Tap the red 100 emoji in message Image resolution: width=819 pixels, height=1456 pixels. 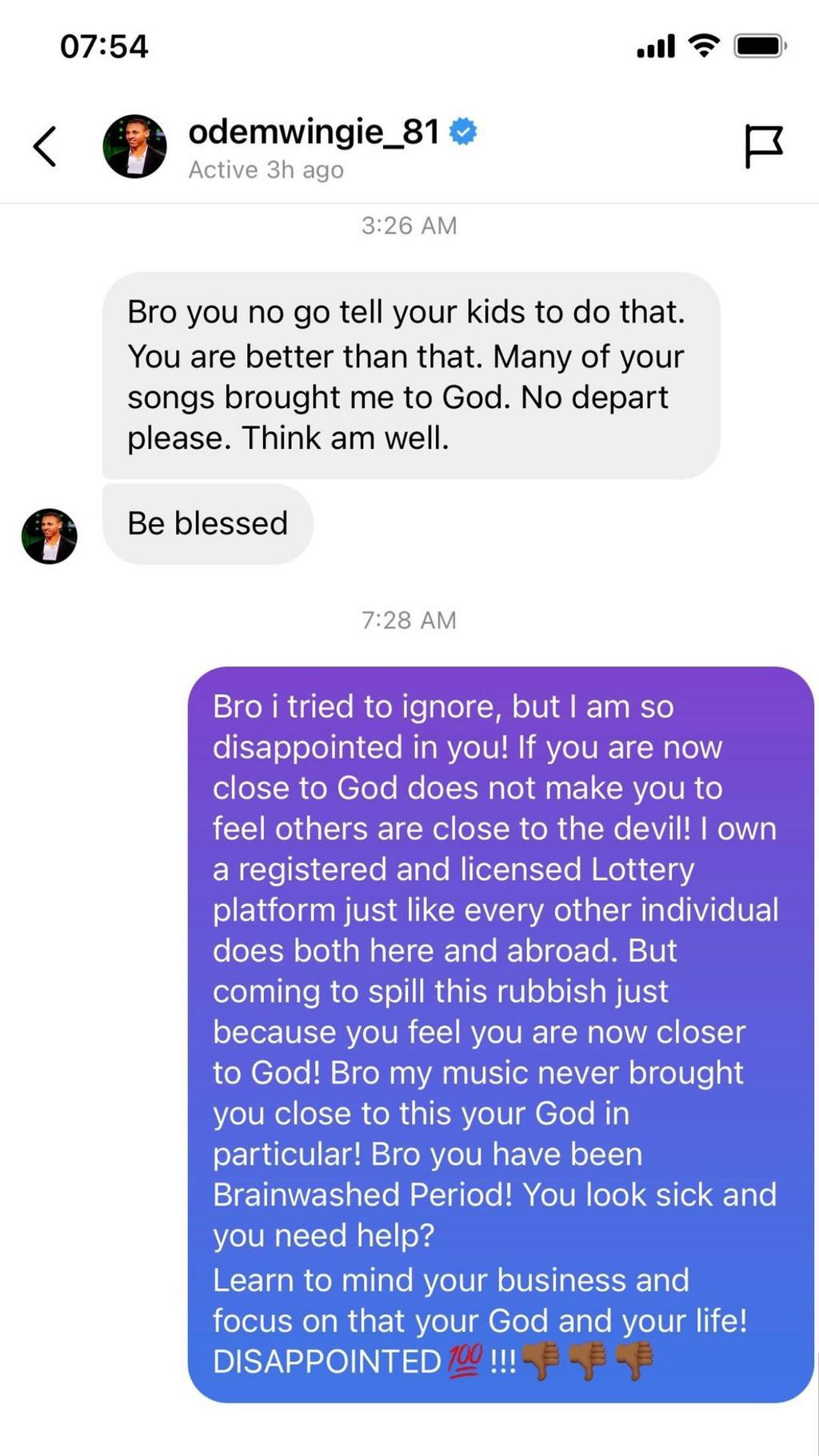pyautogui.click(x=465, y=1360)
